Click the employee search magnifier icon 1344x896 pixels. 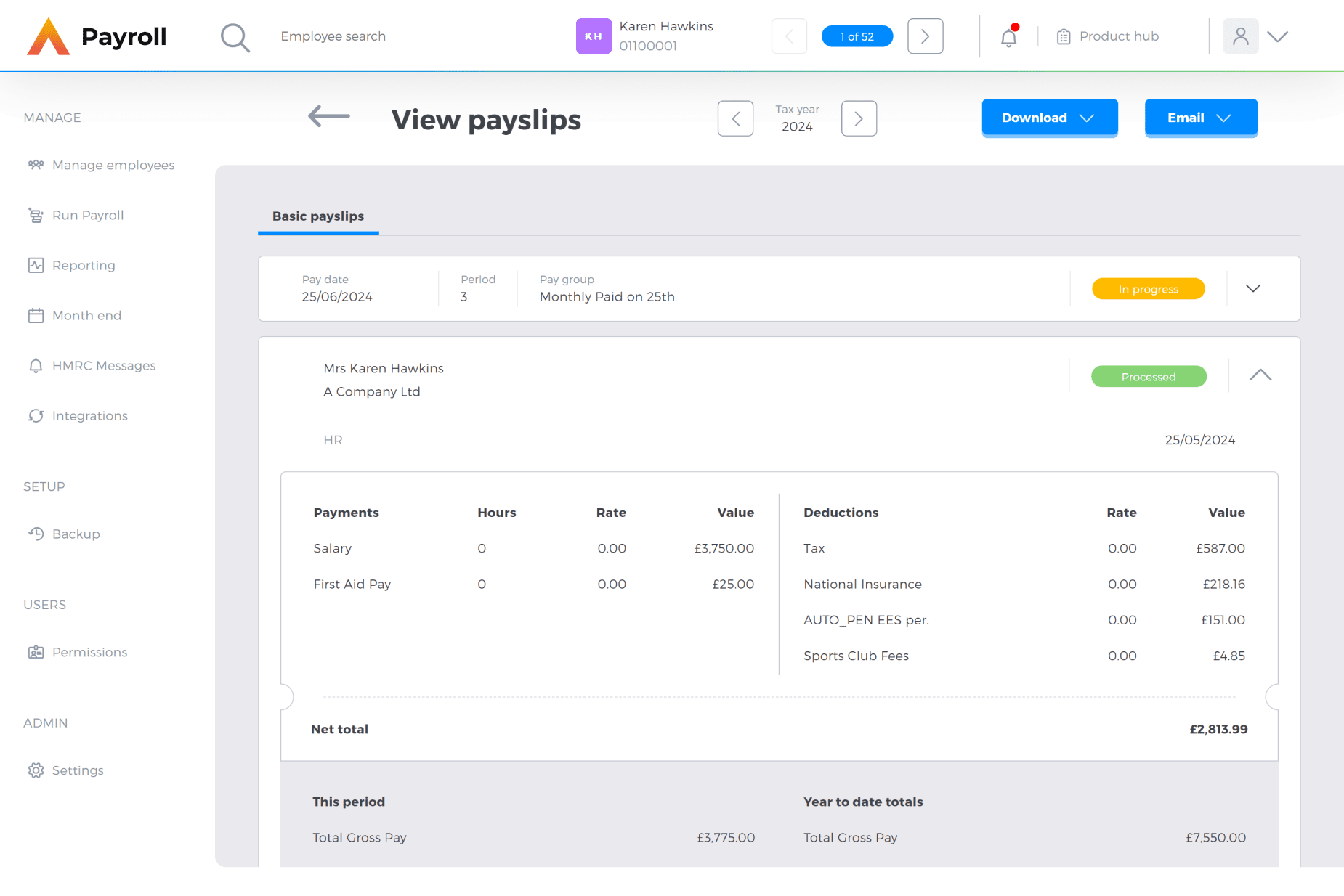coord(235,37)
